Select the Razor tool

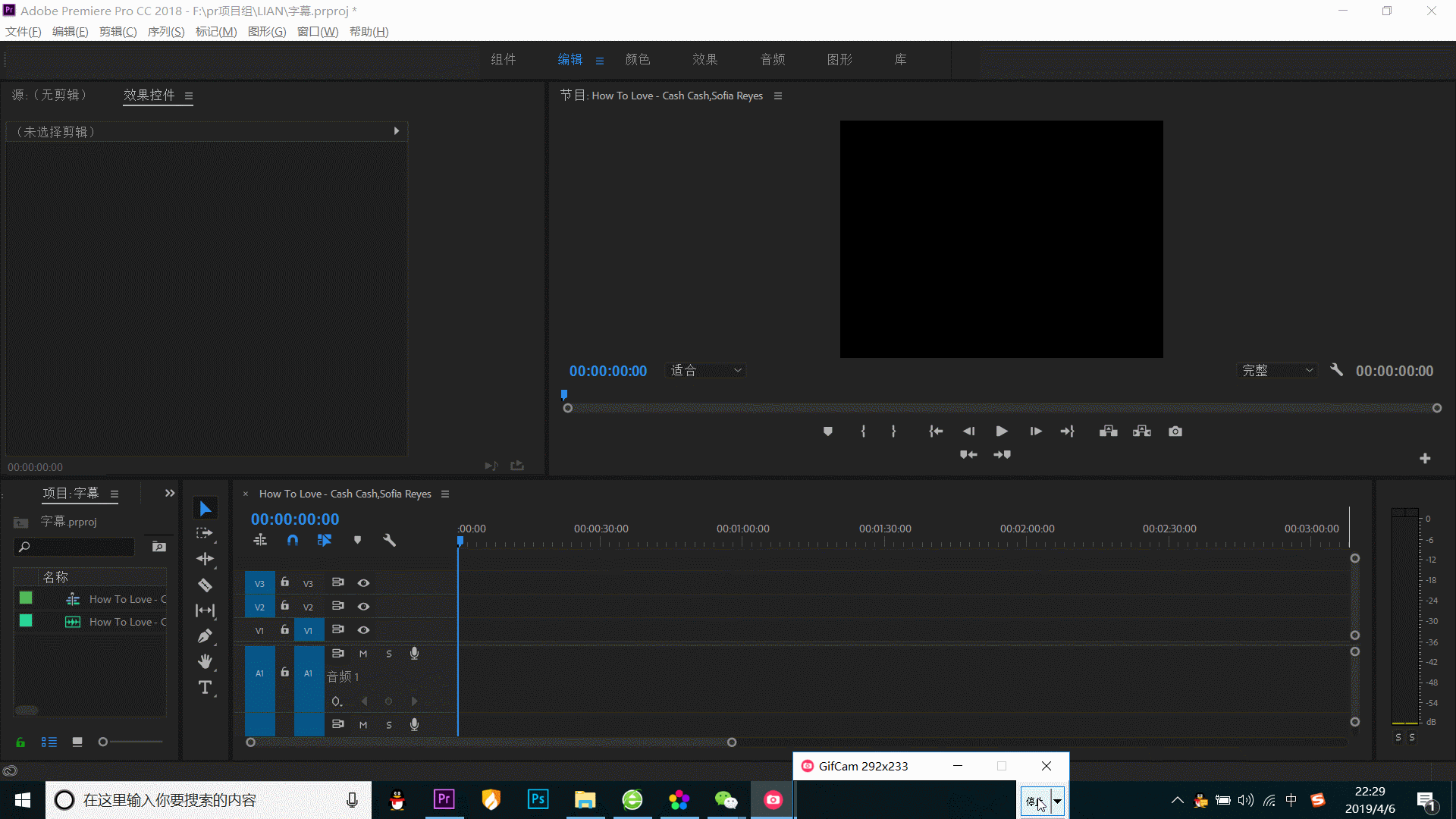[205, 585]
